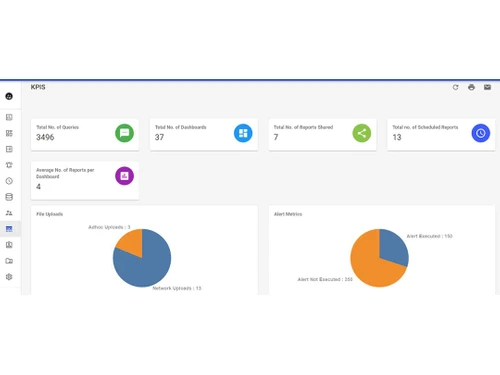Click the 'Adhoc Uploads : 3' label
The width and height of the screenshot is (500, 375).
(x=109, y=227)
